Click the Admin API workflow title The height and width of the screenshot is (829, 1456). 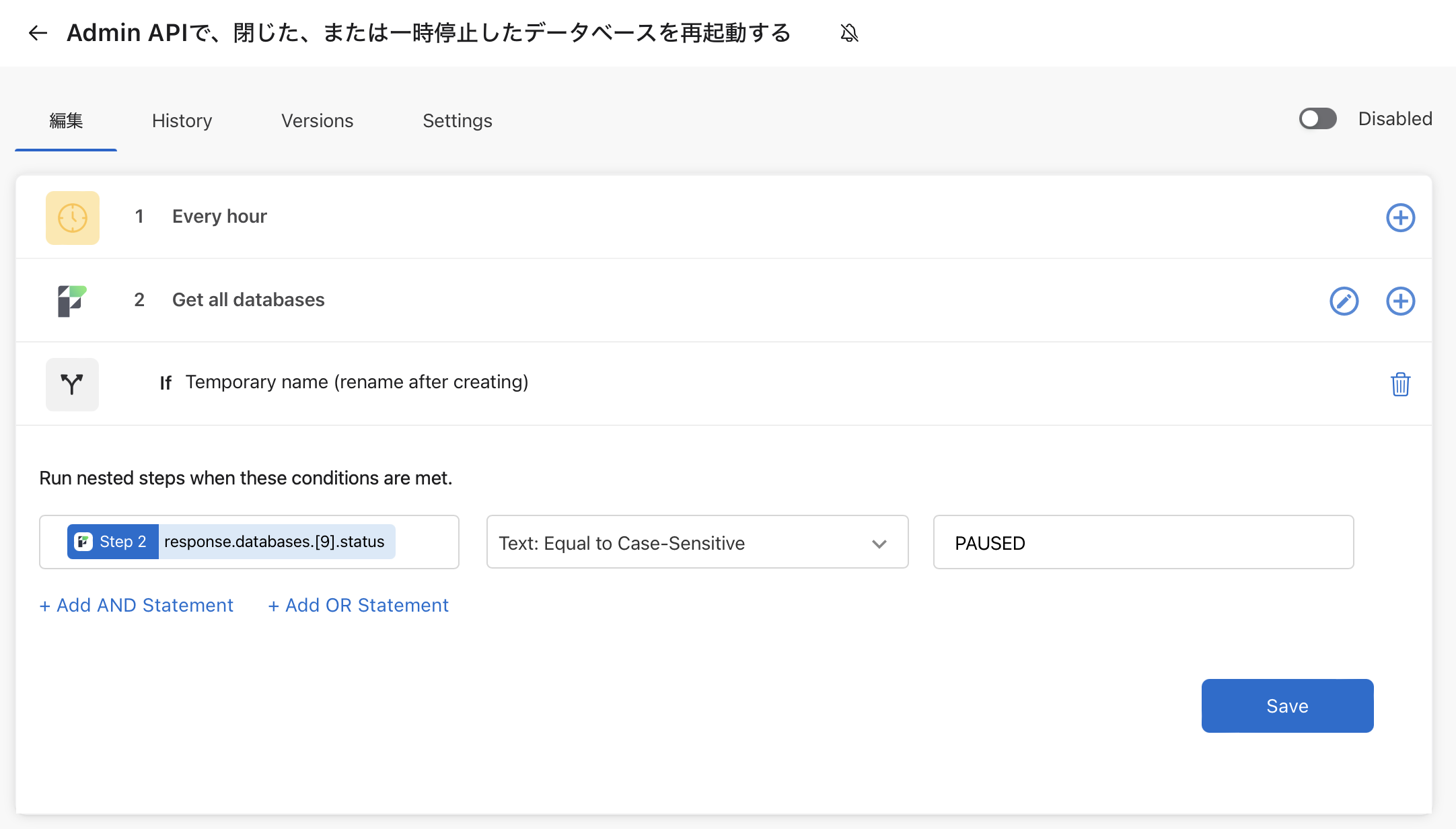click(429, 33)
